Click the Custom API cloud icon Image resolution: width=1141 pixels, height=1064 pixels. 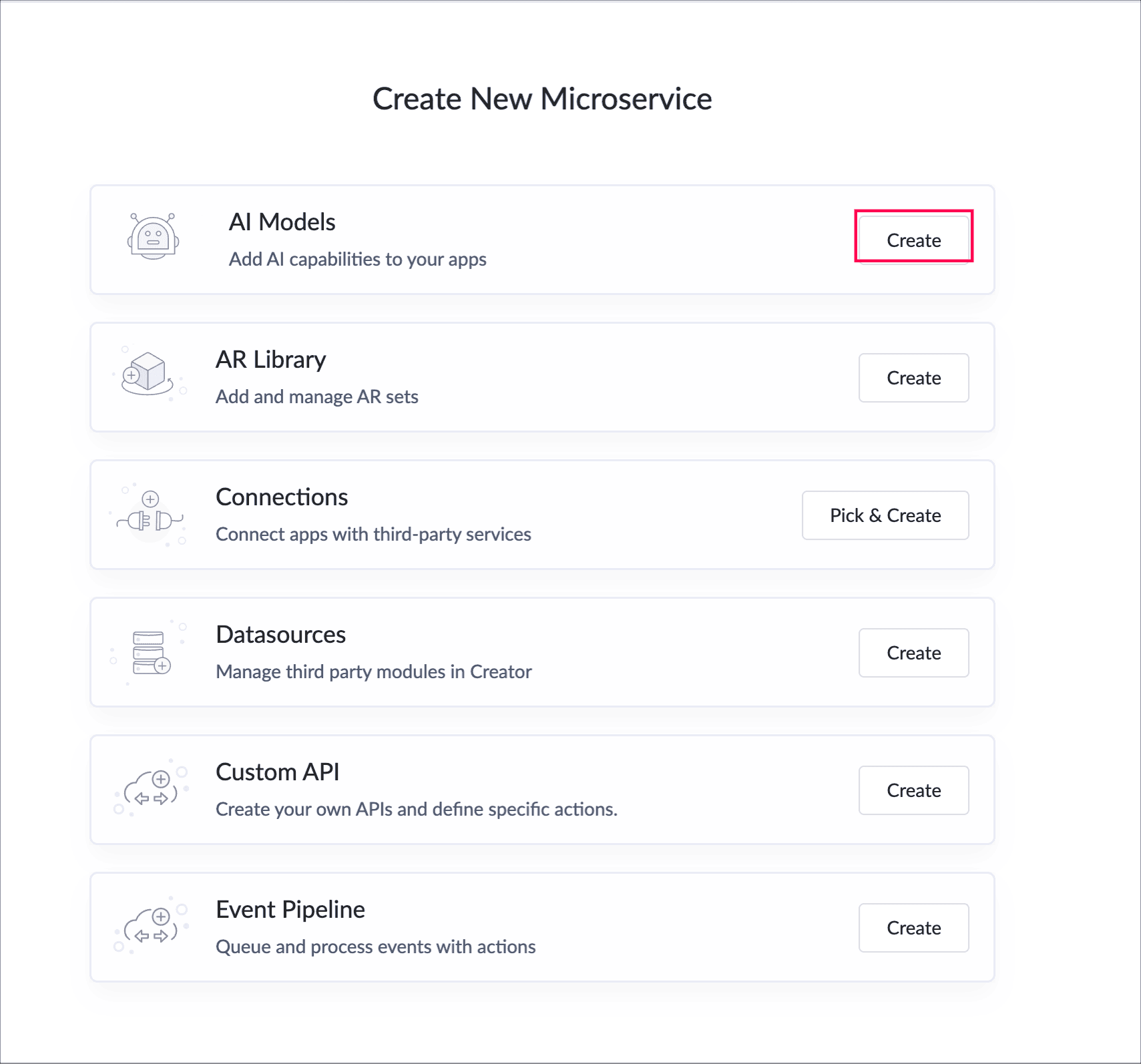(151, 789)
